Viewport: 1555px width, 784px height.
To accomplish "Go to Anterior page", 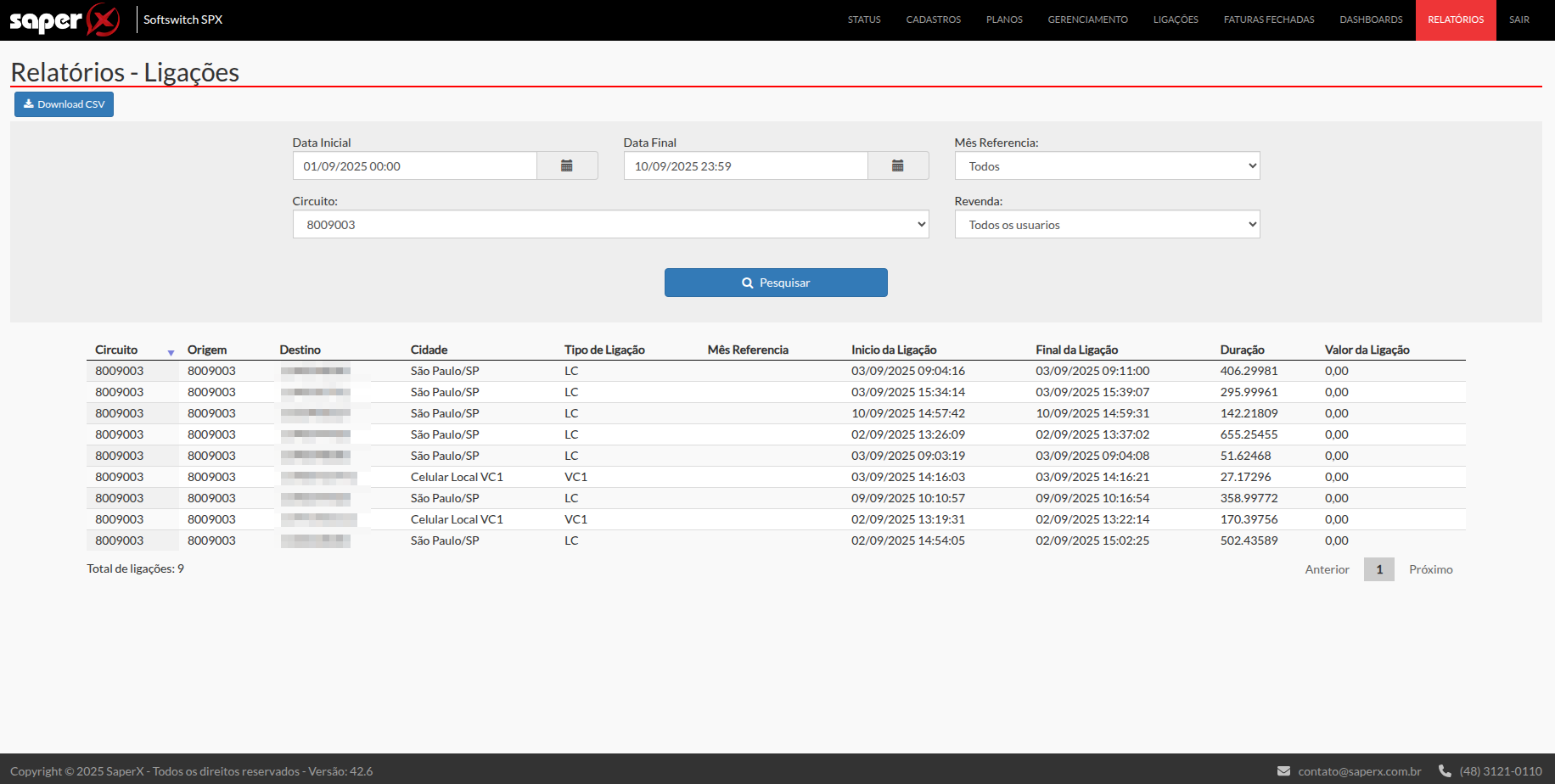I will (1327, 569).
